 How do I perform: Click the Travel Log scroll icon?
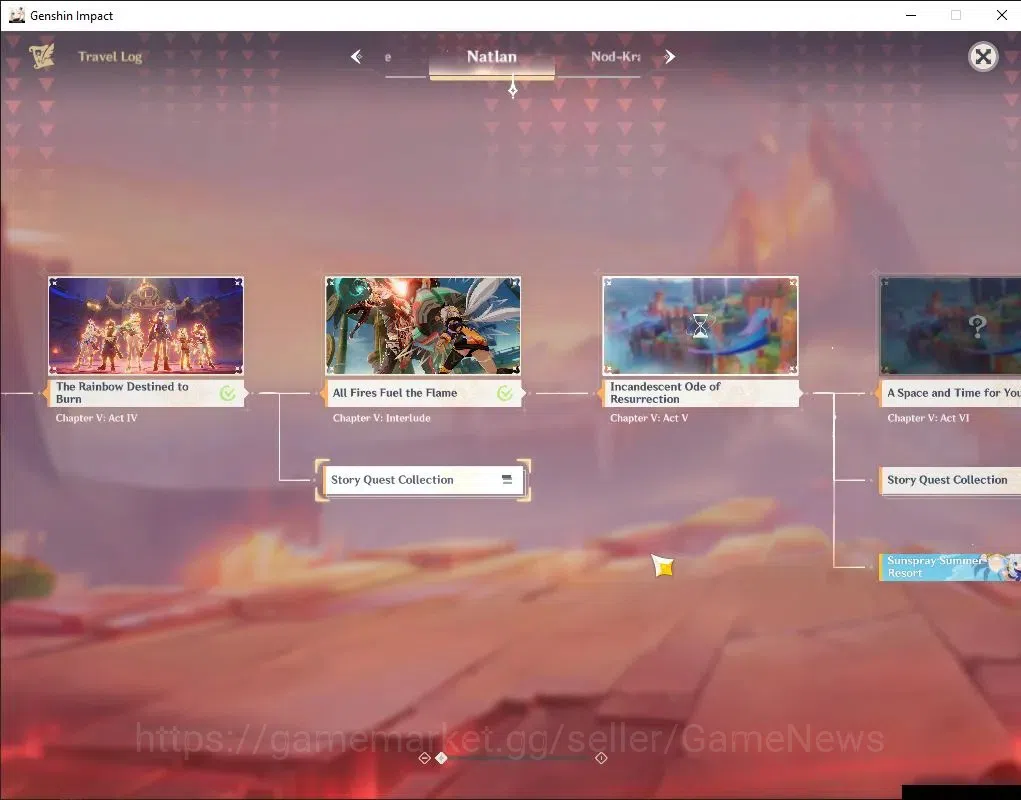[42, 57]
